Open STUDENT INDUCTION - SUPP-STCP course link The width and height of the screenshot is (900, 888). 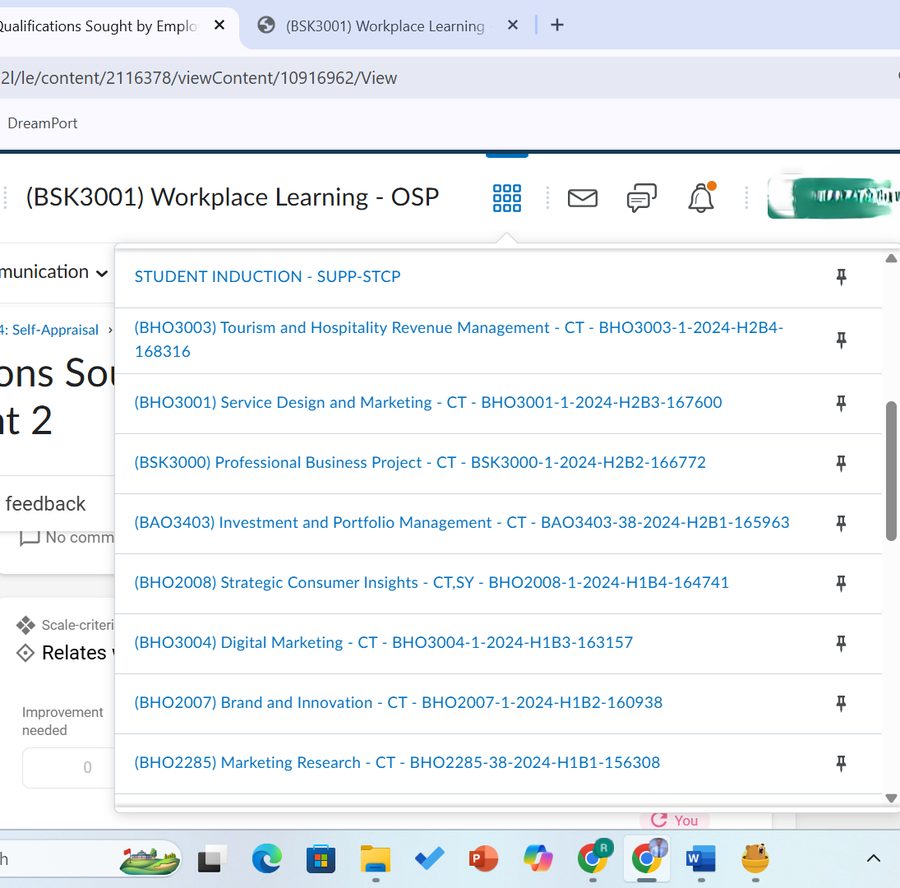[267, 277]
